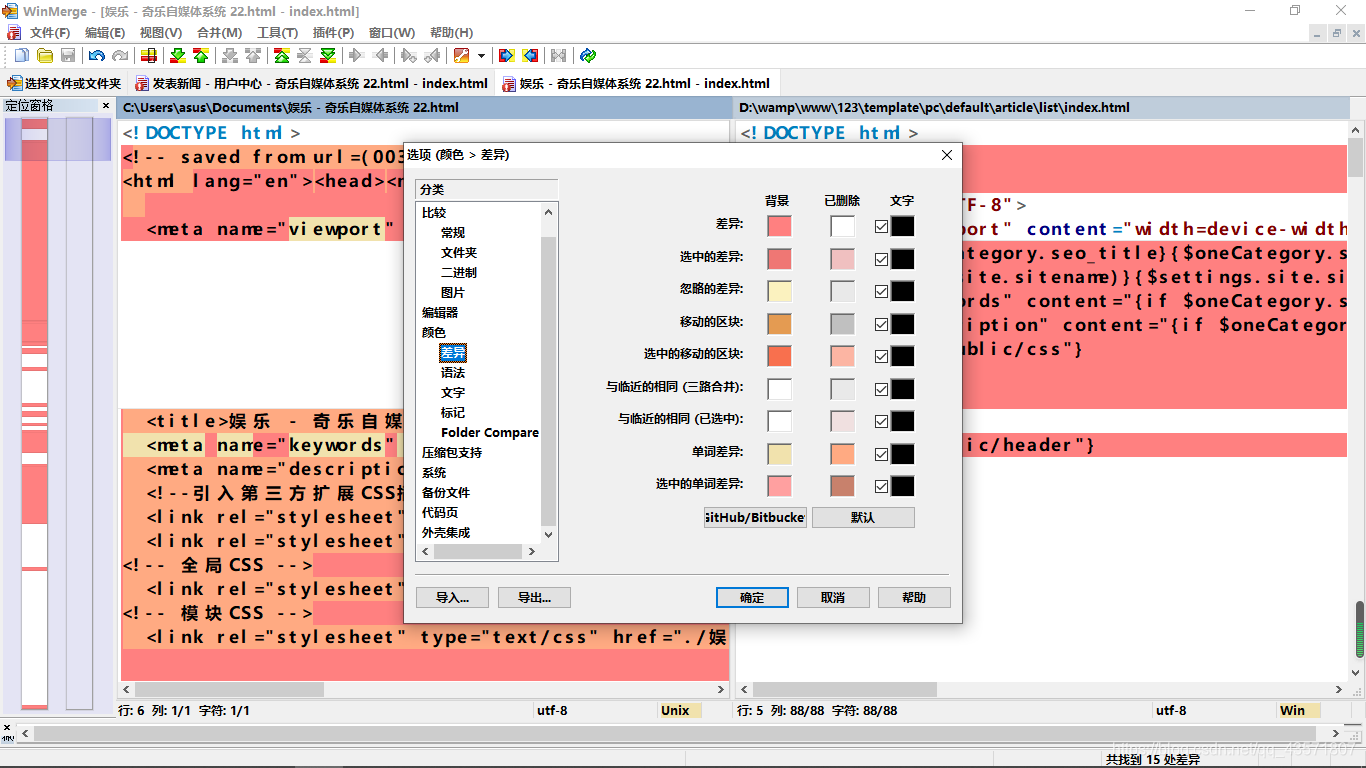This screenshot has width=1366, height=768.
Task: Open the 编辑(E) menu
Action: (x=105, y=33)
